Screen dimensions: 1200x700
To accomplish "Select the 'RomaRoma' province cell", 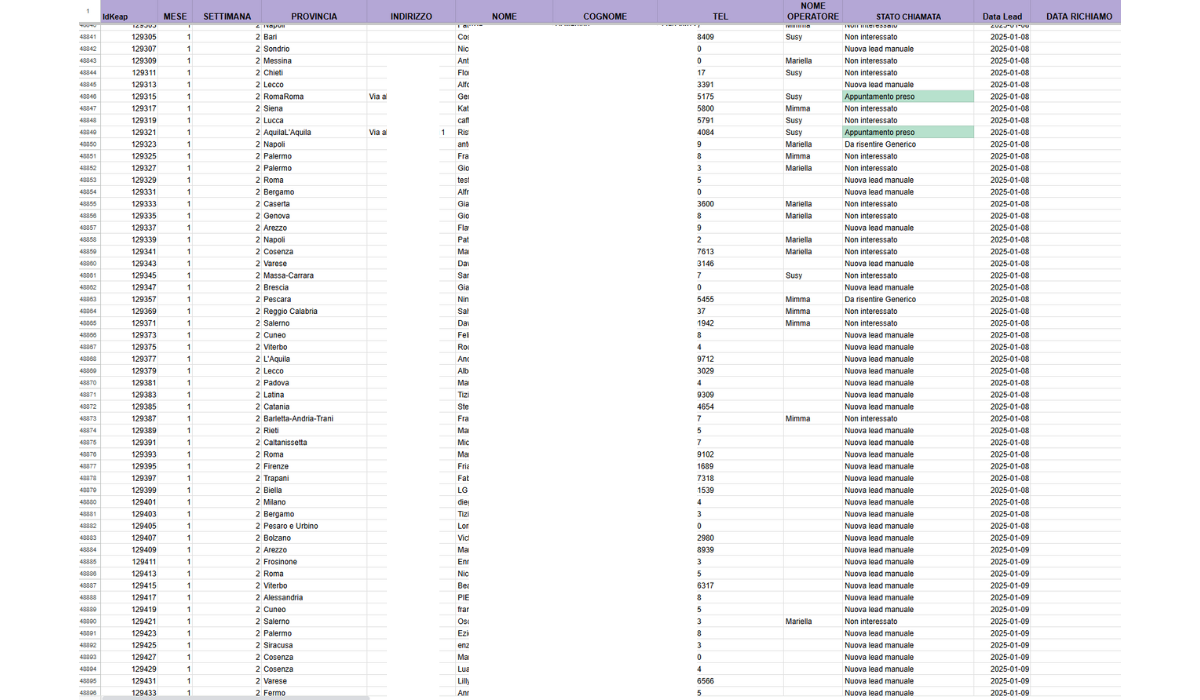I will pos(314,97).
